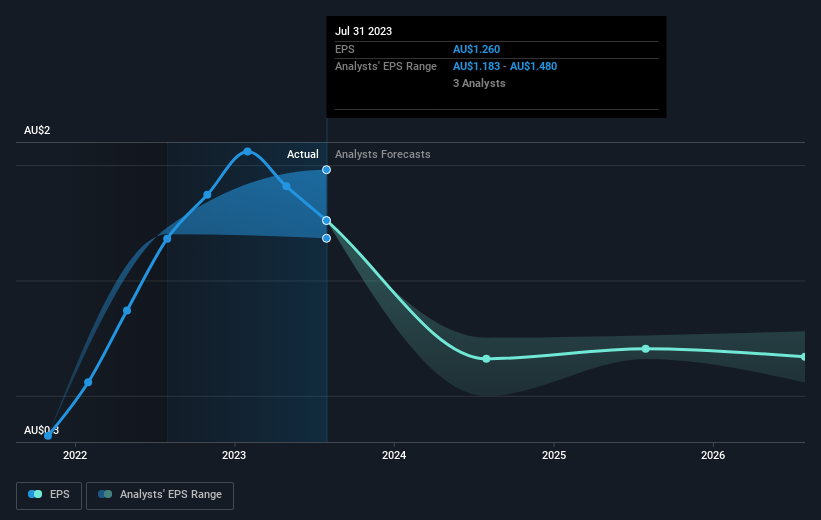Click the EPS legend color marker

[35, 494]
